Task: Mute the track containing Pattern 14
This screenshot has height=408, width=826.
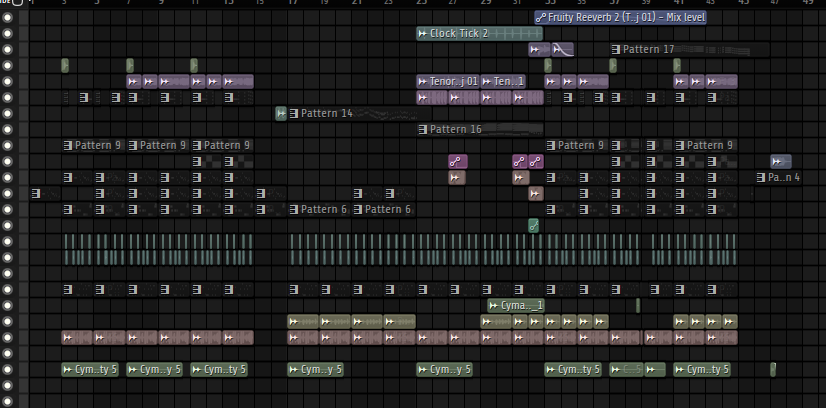Action: pos(7,114)
